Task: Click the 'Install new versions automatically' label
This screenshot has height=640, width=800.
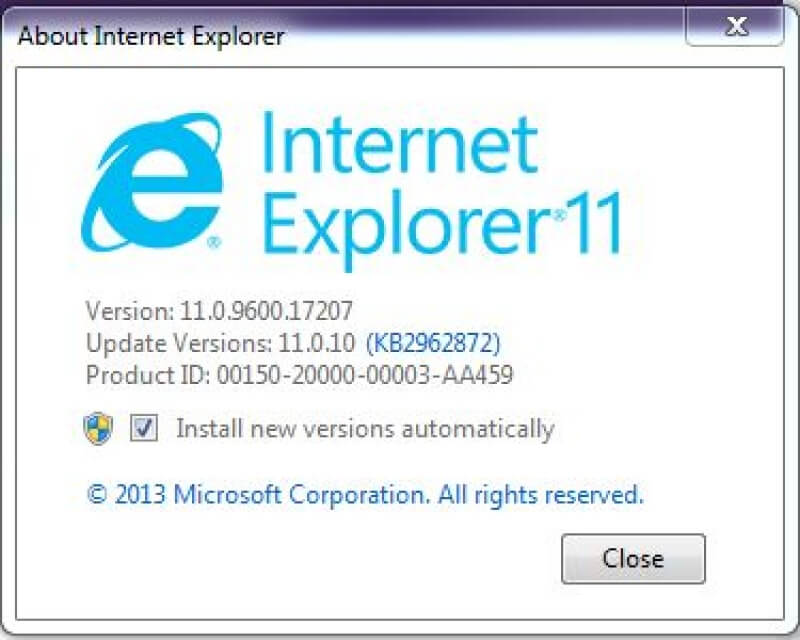Action: 365,429
